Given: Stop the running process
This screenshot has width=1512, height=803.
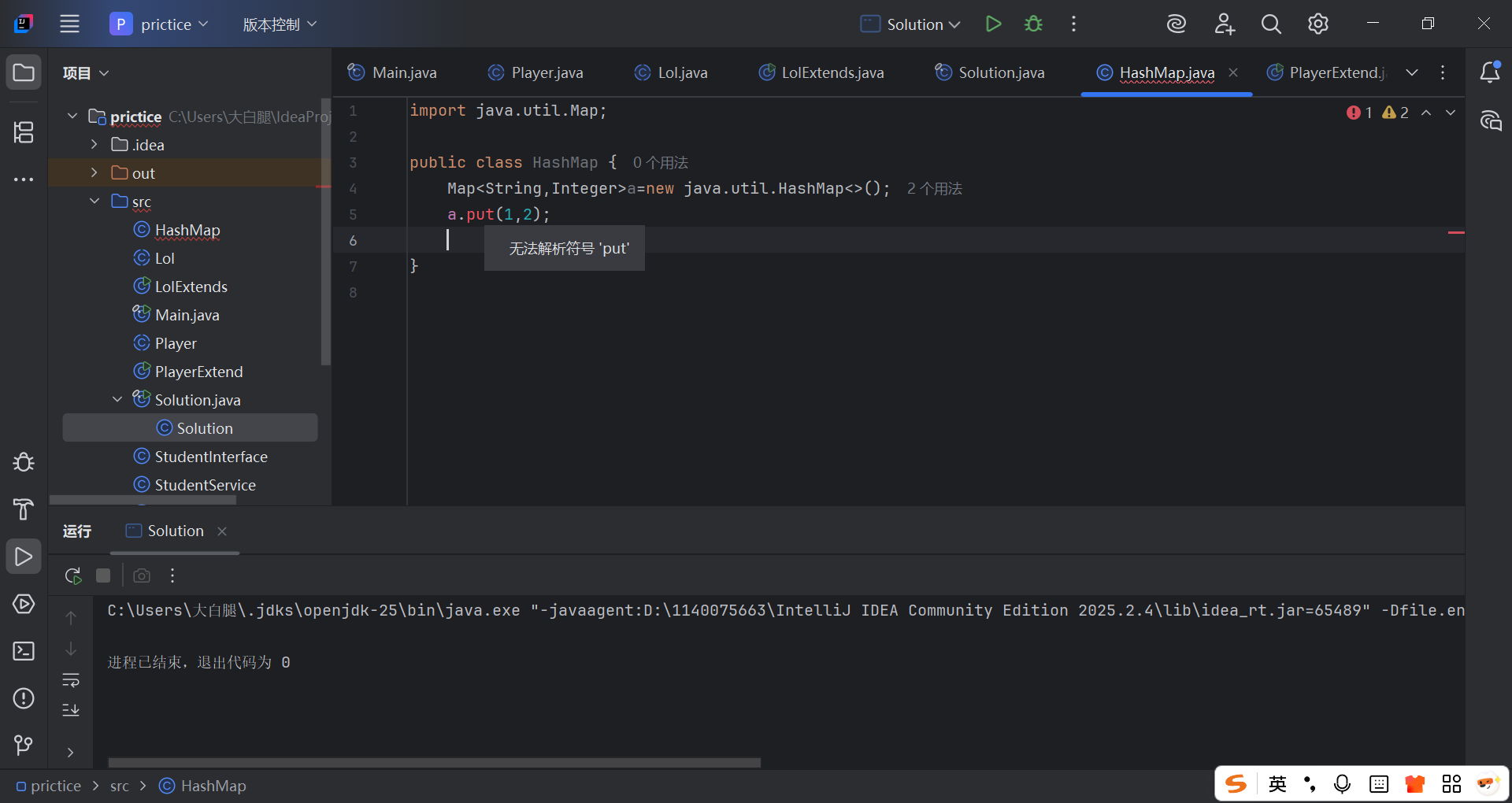Looking at the screenshot, I should tap(103, 575).
